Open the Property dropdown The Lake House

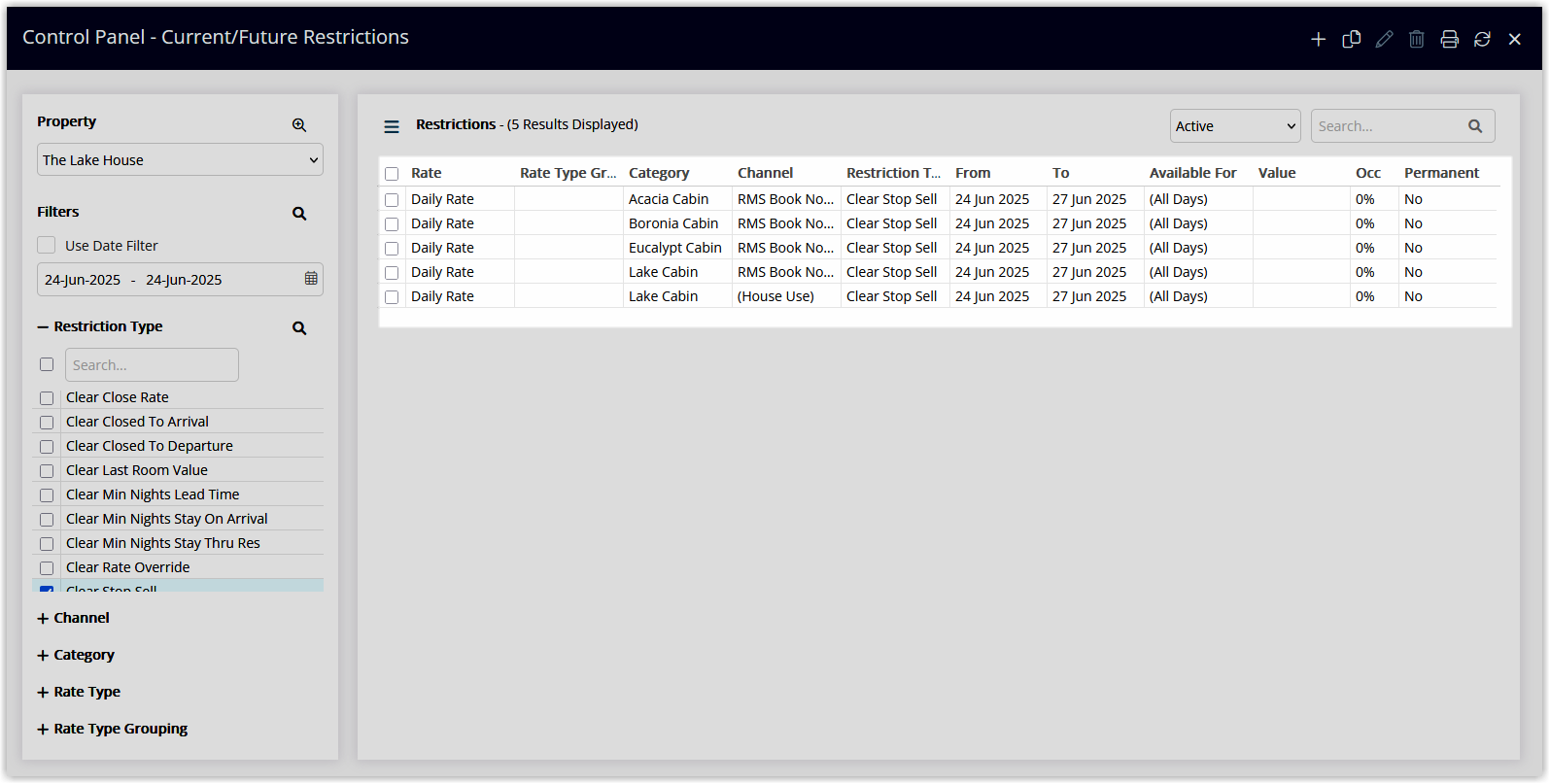(180, 159)
